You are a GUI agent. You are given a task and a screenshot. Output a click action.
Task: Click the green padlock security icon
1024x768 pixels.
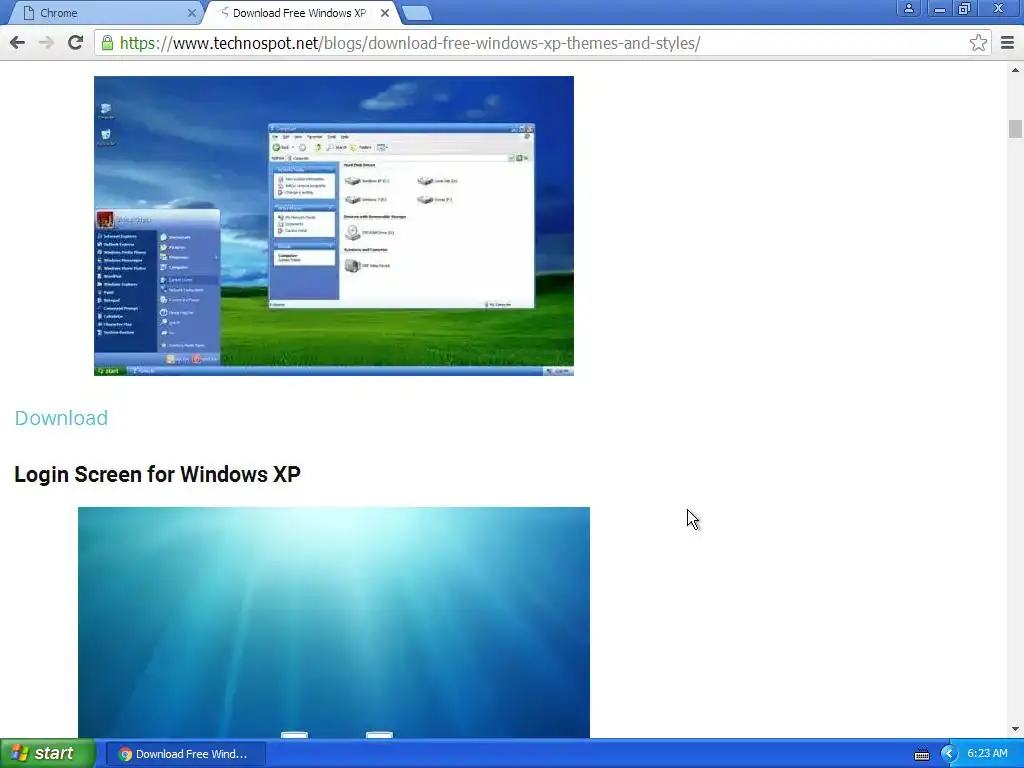point(107,43)
